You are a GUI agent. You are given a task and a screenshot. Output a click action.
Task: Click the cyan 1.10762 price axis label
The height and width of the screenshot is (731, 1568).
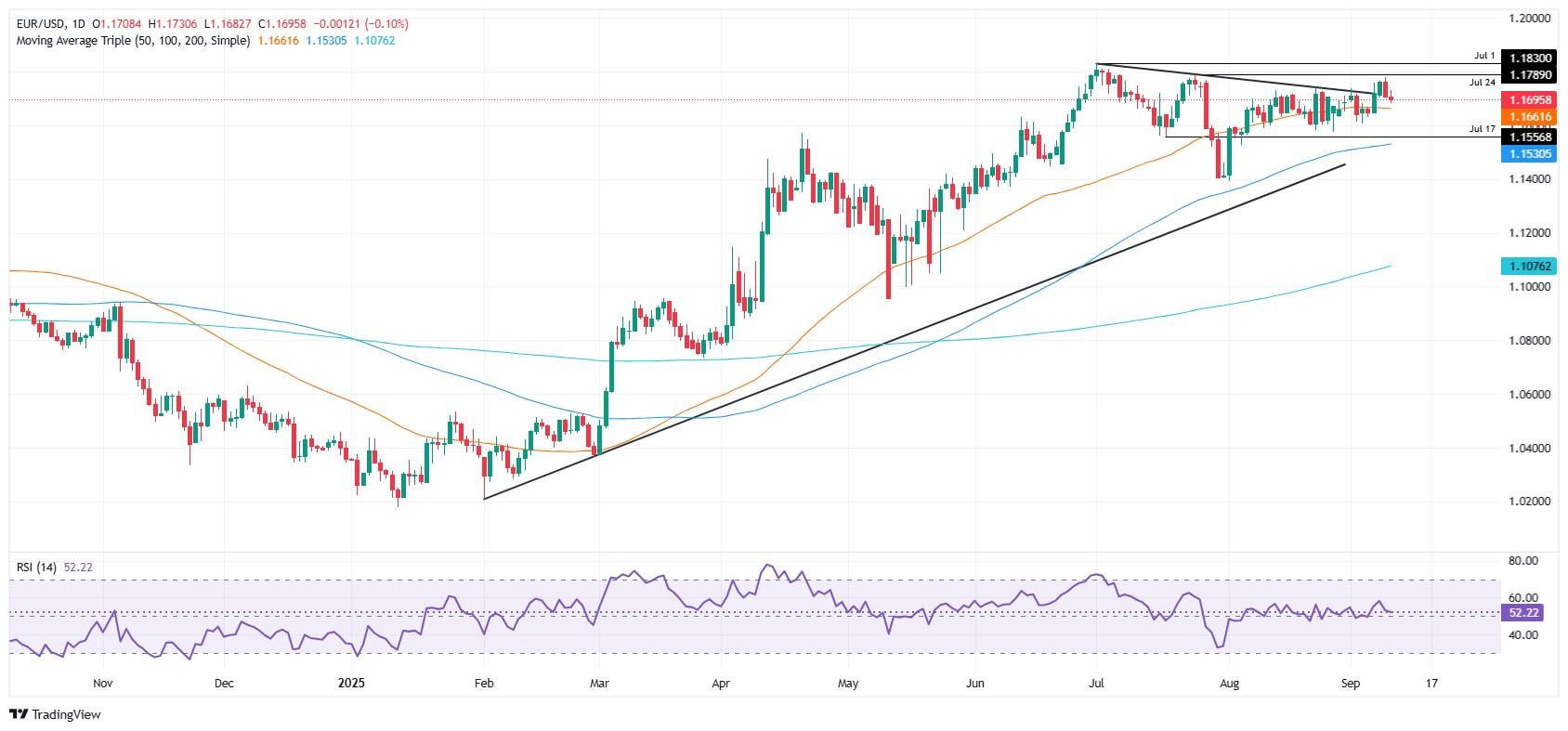[1529, 267]
